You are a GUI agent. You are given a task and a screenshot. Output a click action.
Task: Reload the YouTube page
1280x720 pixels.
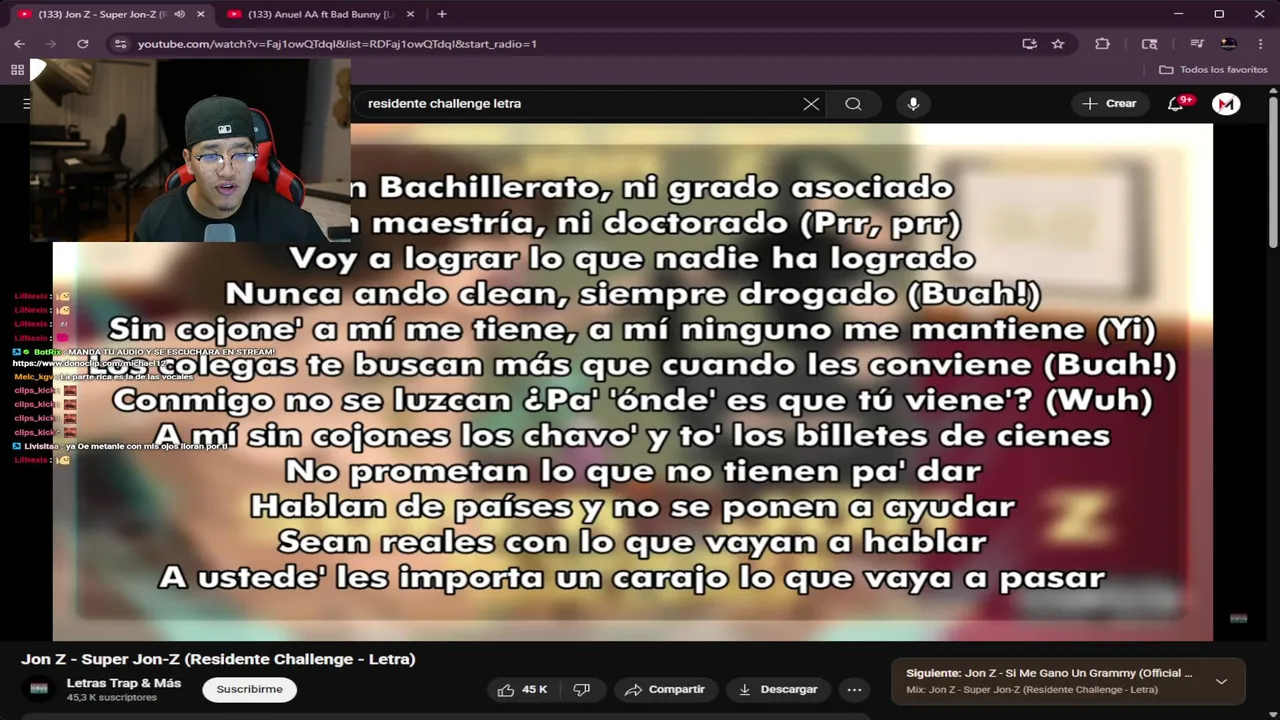pos(83,44)
